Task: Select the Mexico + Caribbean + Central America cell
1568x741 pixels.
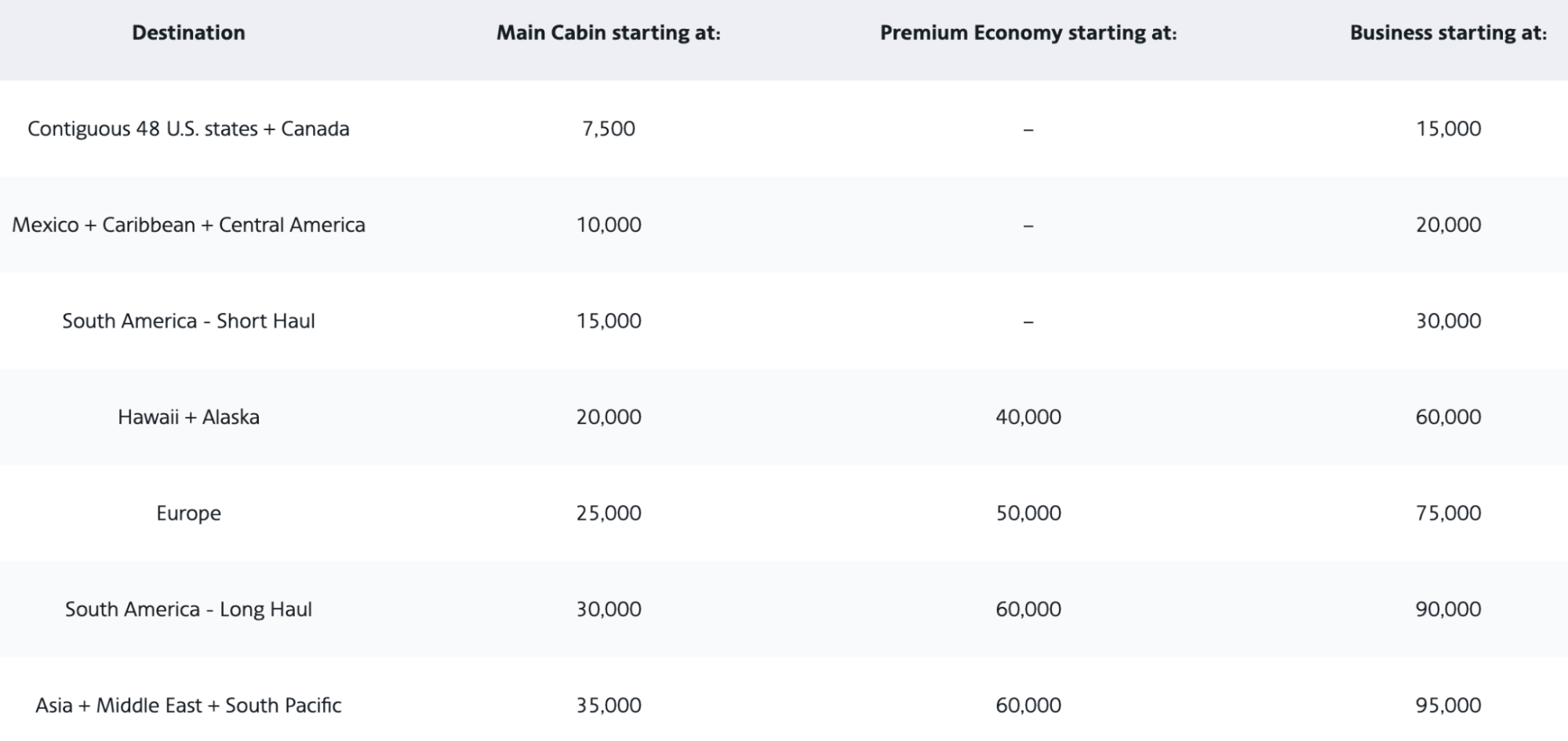Action: (188, 225)
